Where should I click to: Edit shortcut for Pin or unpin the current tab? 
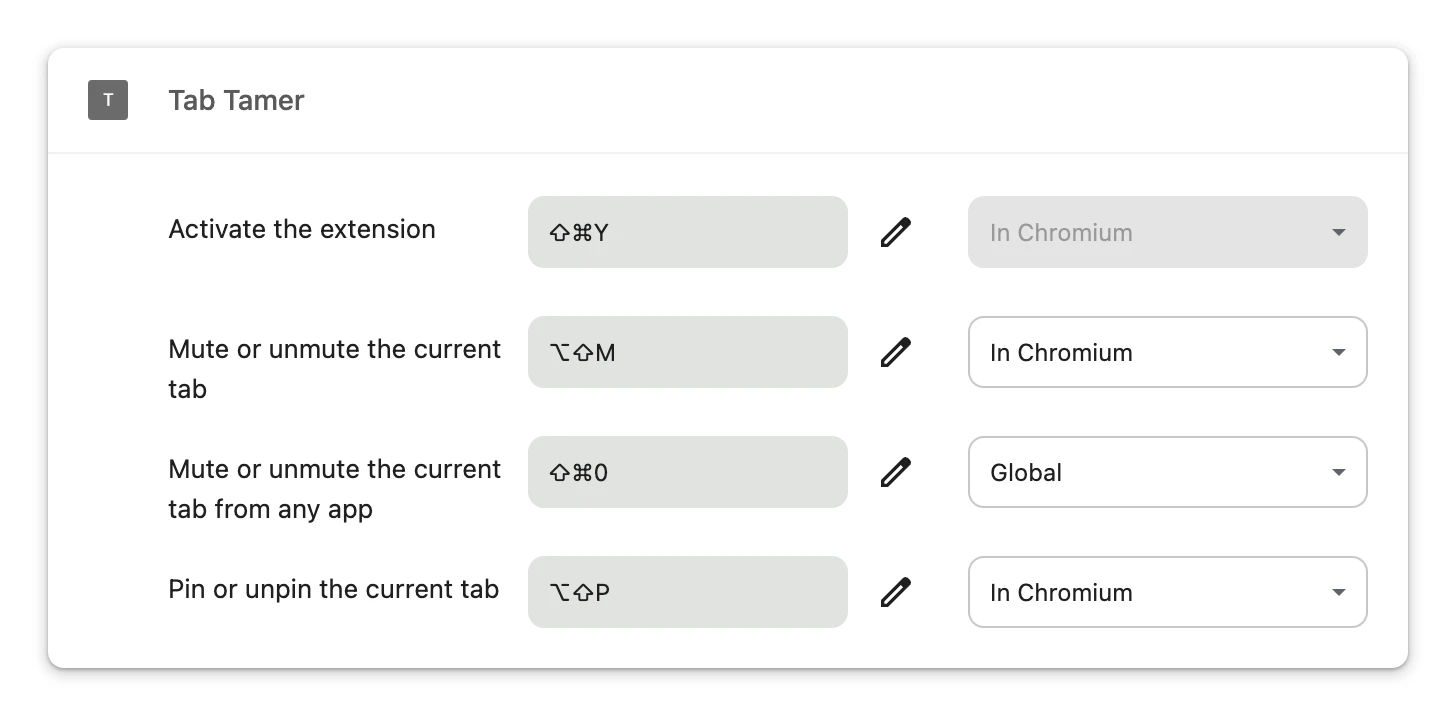pos(896,592)
